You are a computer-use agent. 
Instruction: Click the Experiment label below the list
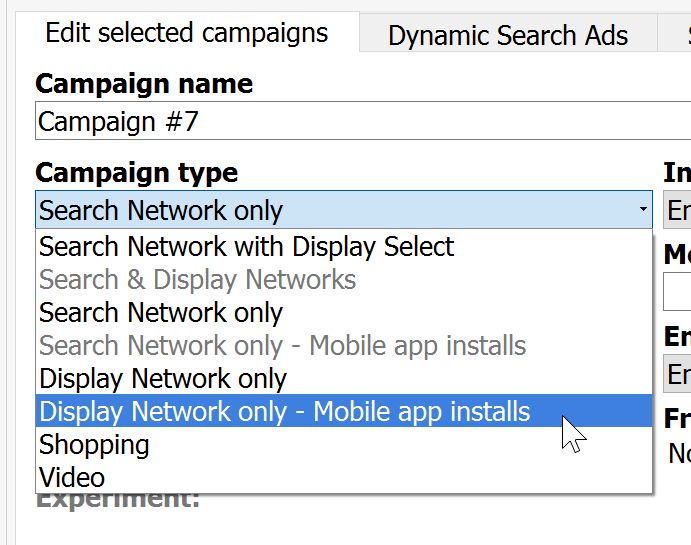[118, 499]
